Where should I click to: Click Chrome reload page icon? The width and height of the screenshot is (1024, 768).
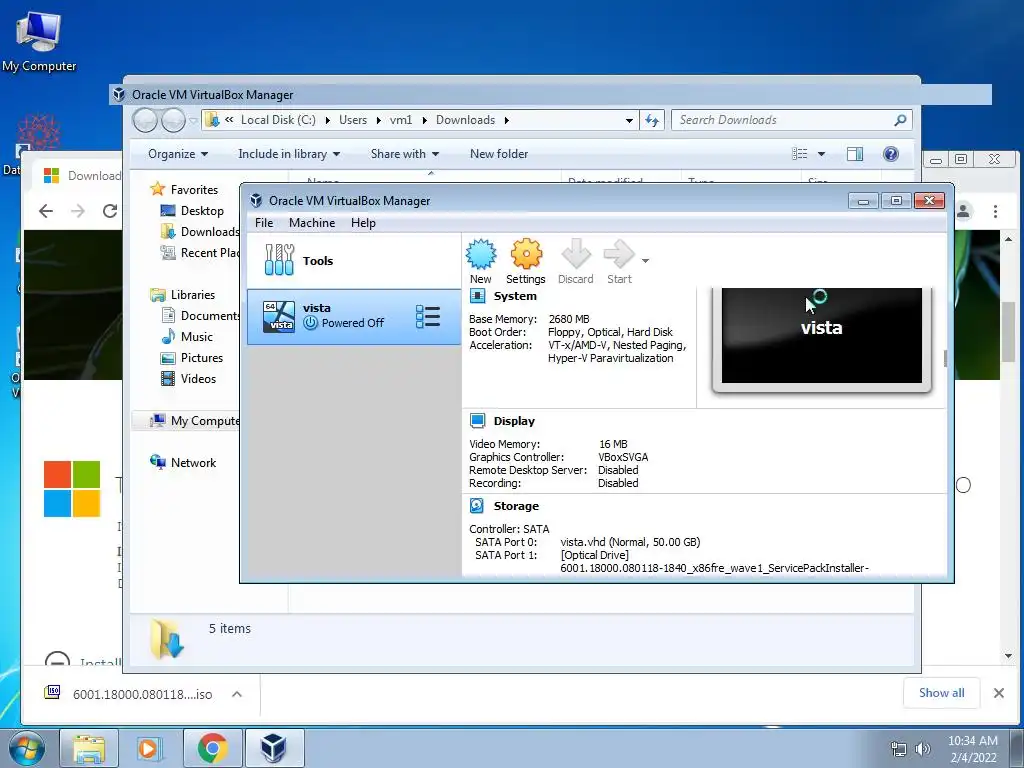coord(110,211)
